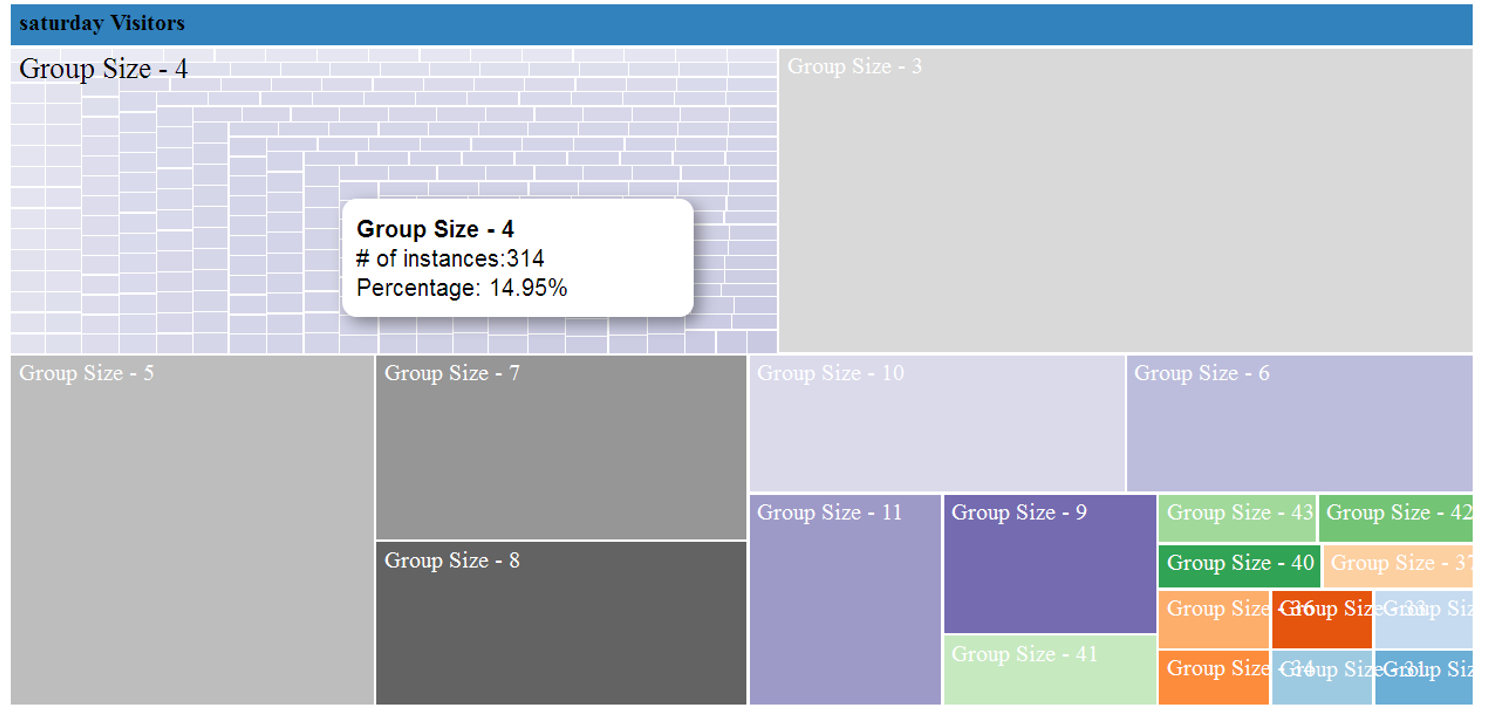
Task: Click the Group Size - 42 green block
Action: (x=1395, y=519)
